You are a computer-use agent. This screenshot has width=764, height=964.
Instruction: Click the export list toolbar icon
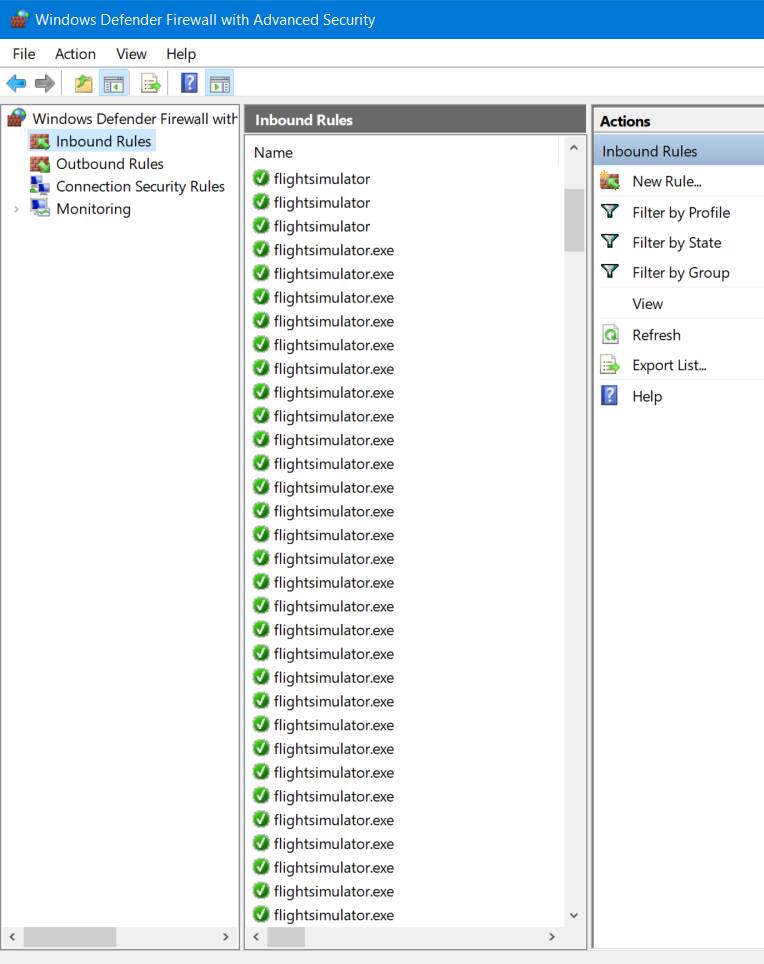(151, 83)
